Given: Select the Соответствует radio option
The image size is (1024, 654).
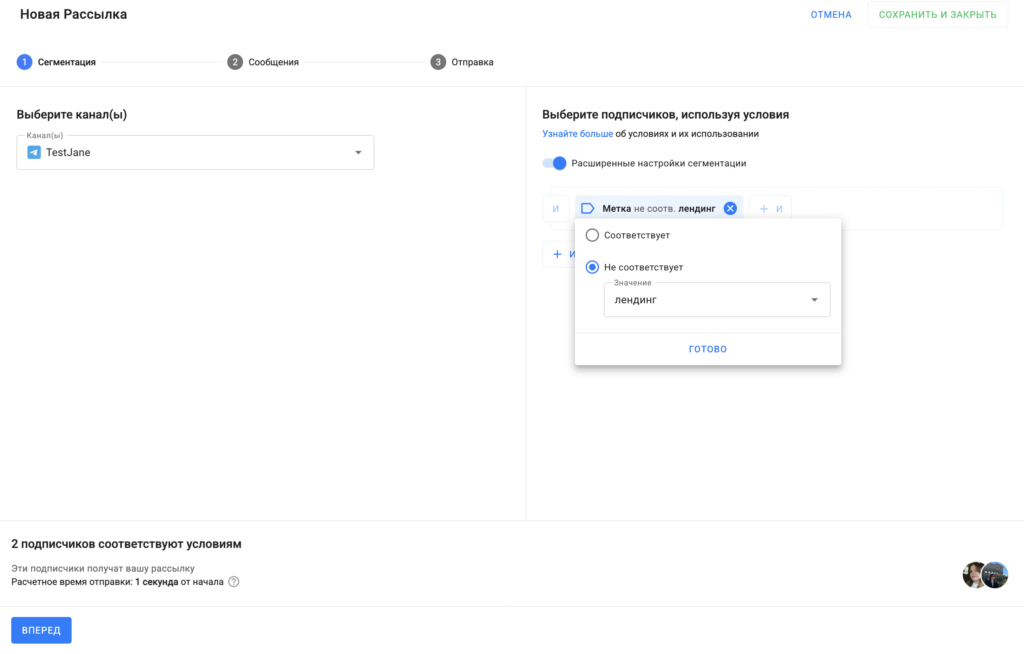Looking at the screenshot, I should point(592,235).
